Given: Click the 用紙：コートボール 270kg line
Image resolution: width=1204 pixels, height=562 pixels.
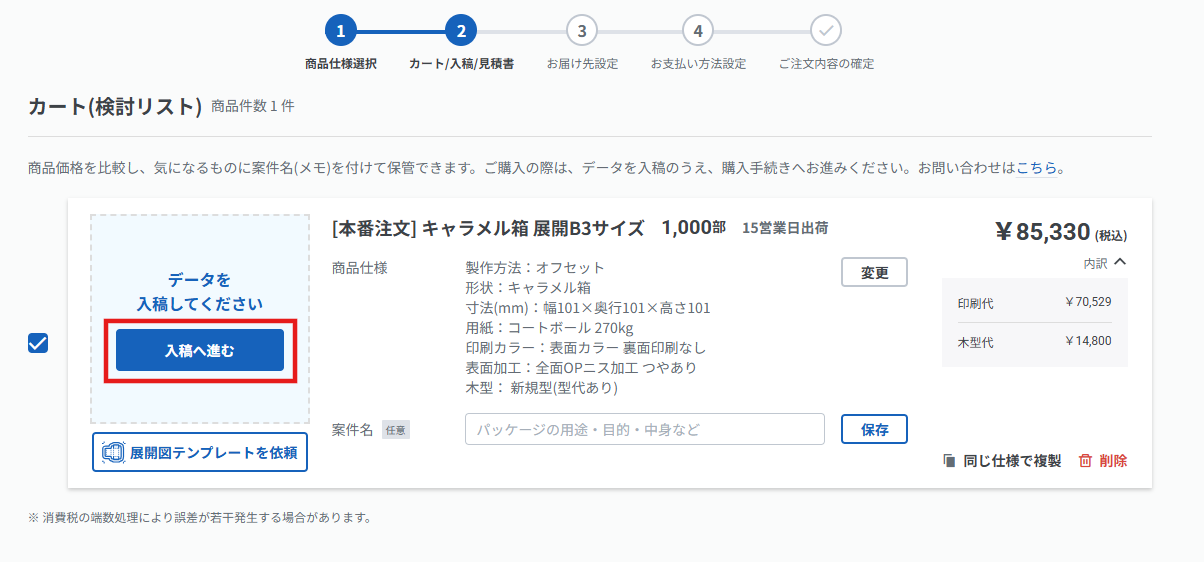Looking at the screenshot, I should (550, 328).
